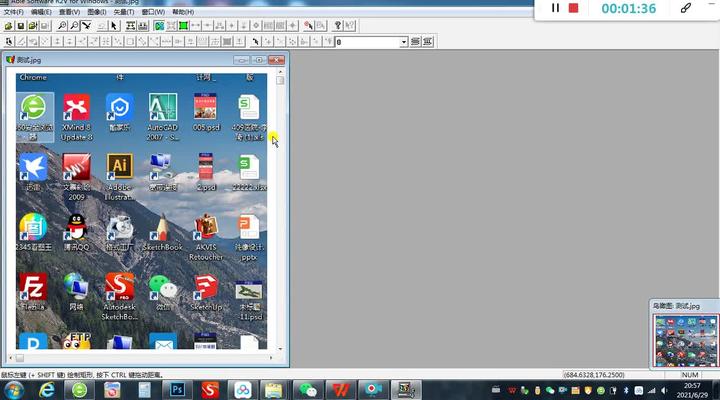Click the 鸟瞰图: 测试.jpg panel title
Image resolution: width=720 pixels, height=400 pixels.
click(676, 305)
